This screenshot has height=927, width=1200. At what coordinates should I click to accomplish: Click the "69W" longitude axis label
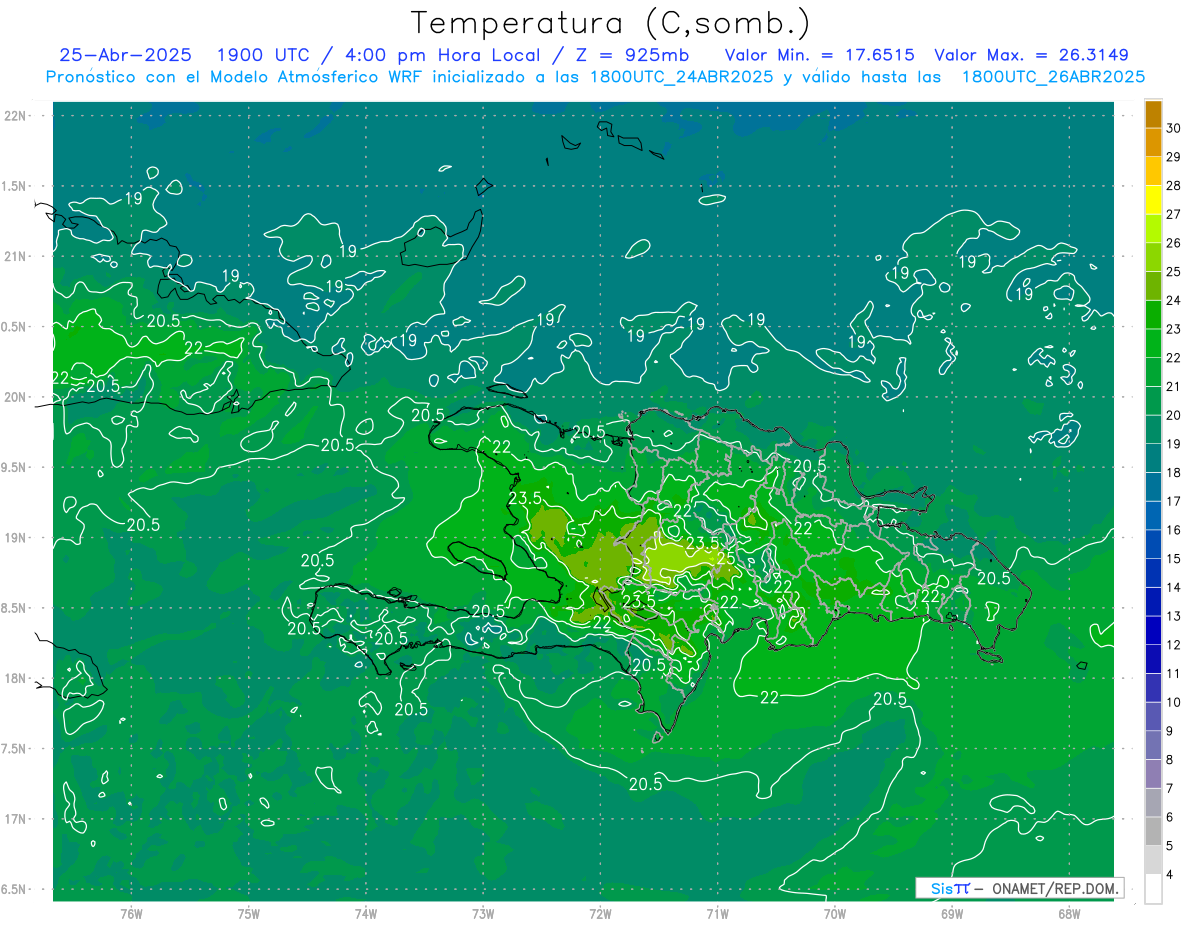(952, 913)
